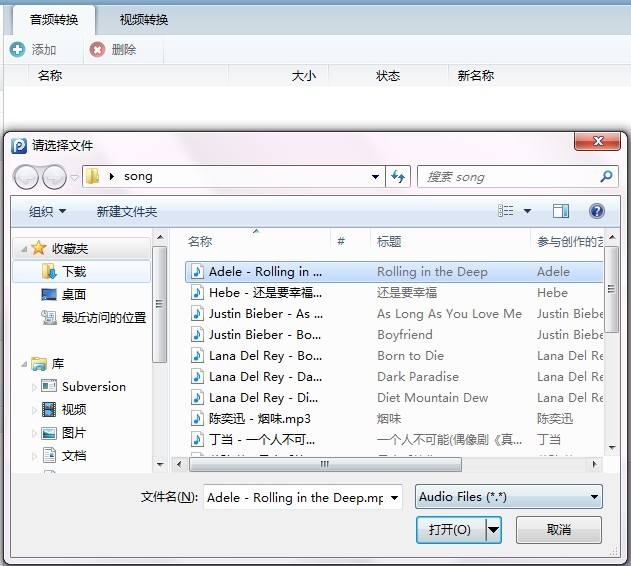Click the Subversion library icon

pyautogui.click(x=49, y=386)
